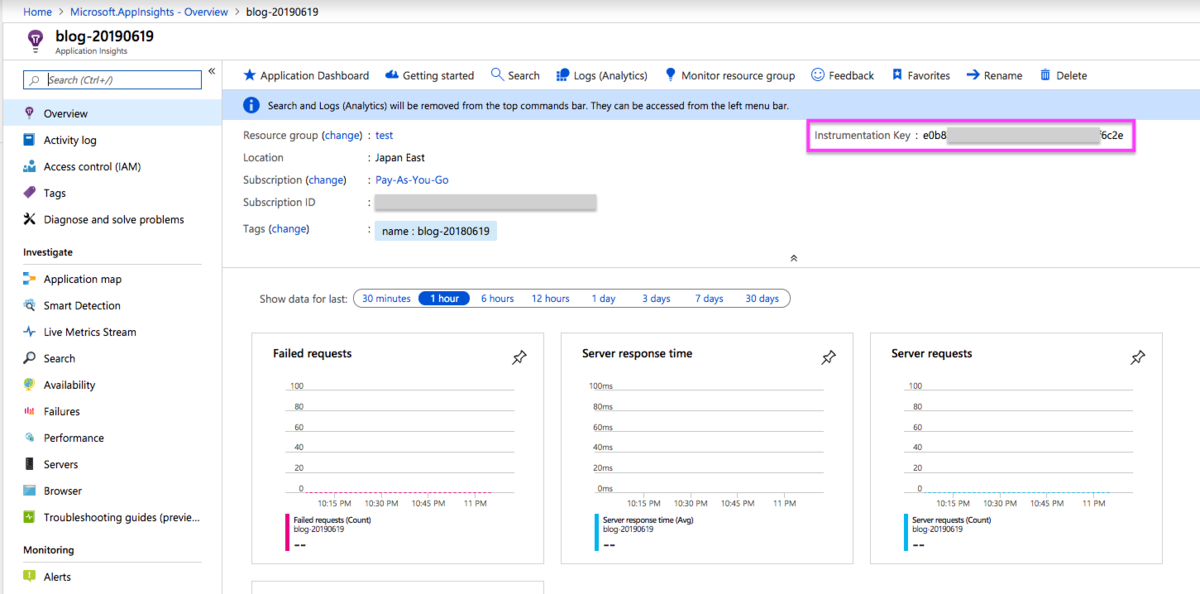
Task: Click the Application map icon
Action: tap(29, 279)
